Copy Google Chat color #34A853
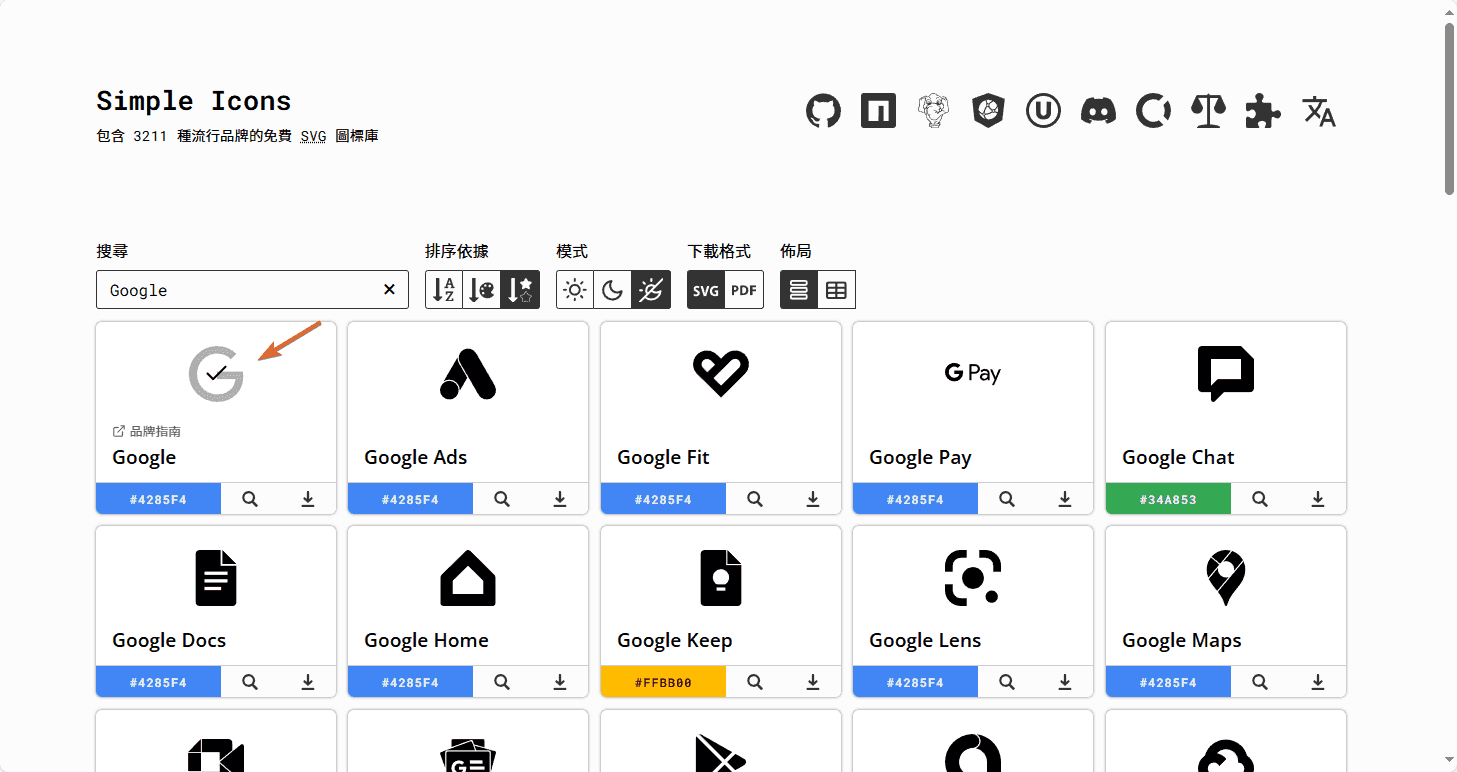Viewport: 1457px width, 772px height. (1168, 499)
